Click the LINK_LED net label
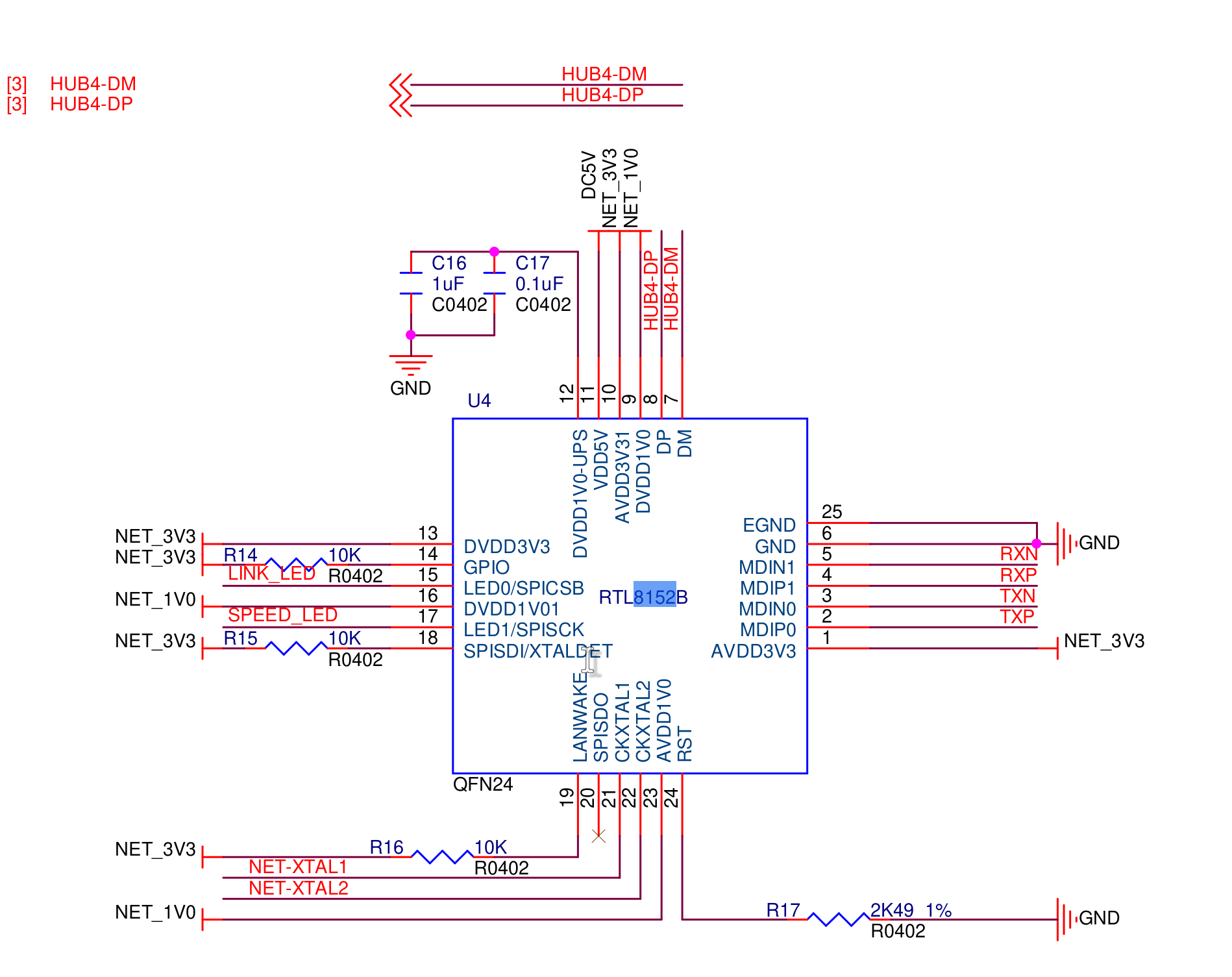This screenshot has width=1232, height=977. click(271, 573)
